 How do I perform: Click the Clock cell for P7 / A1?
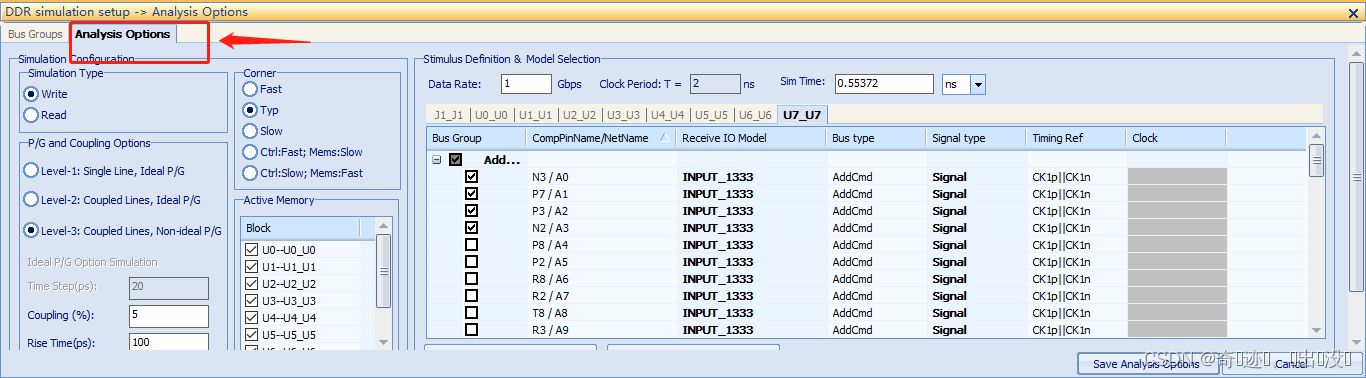tap(1176, 194)
